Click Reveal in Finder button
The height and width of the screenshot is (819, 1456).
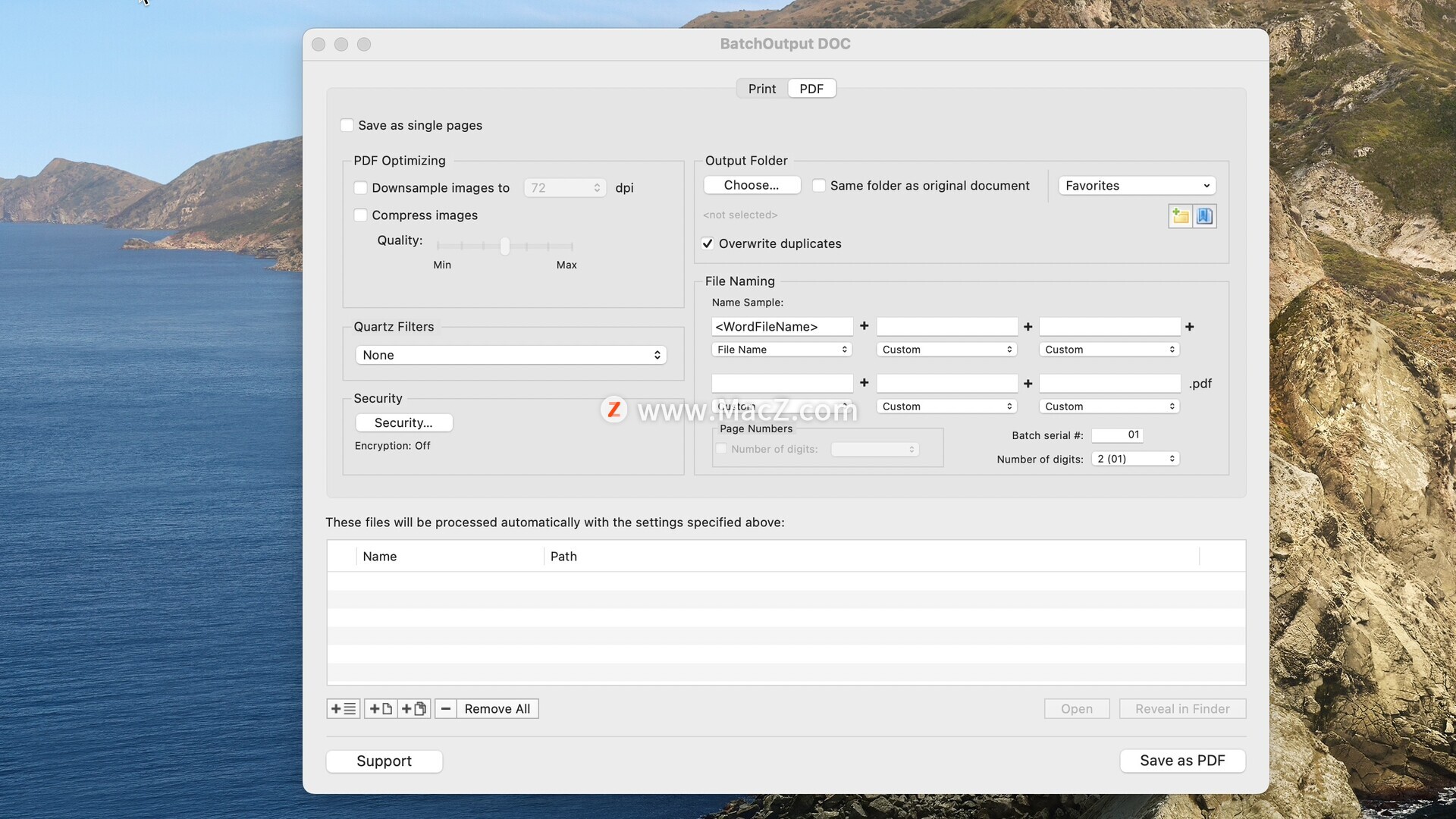[x=1183, y=709]
